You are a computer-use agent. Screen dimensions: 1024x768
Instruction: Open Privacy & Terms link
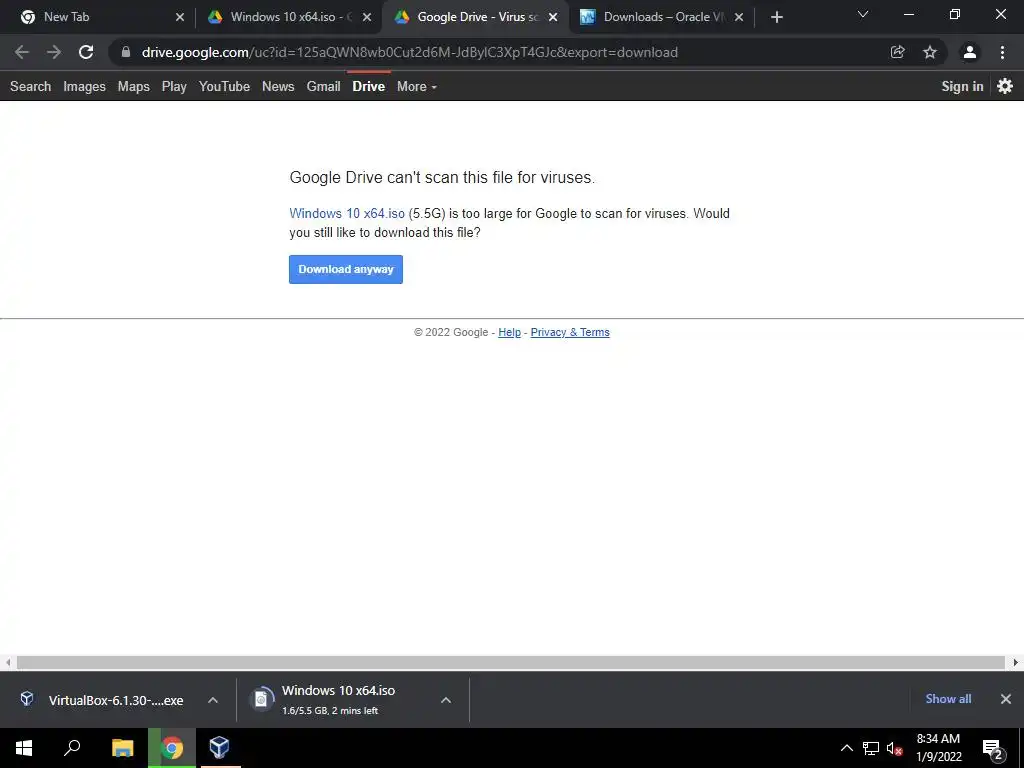(x=570, y=332)
